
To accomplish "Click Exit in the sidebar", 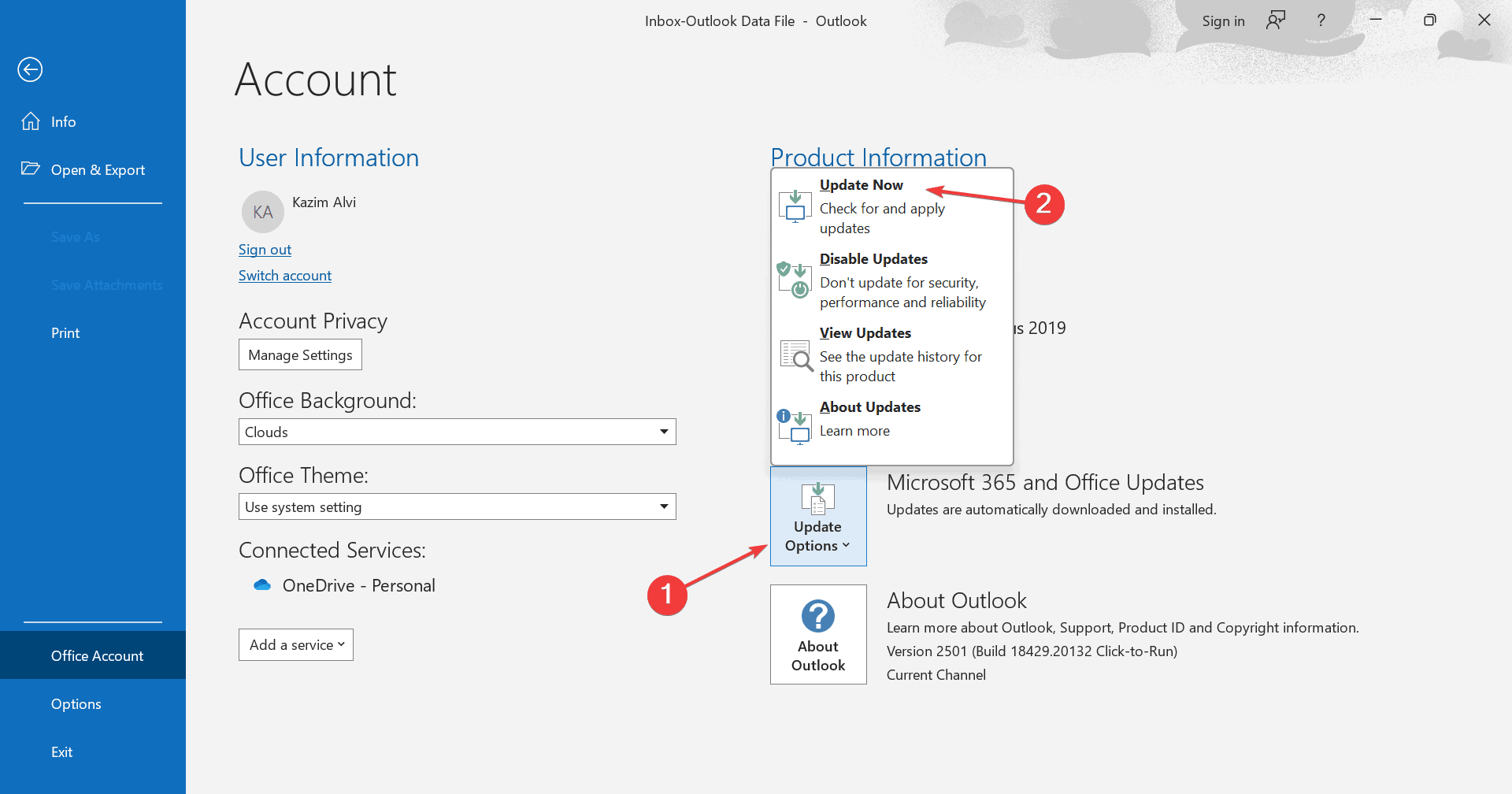I will [x=93, y=751].
